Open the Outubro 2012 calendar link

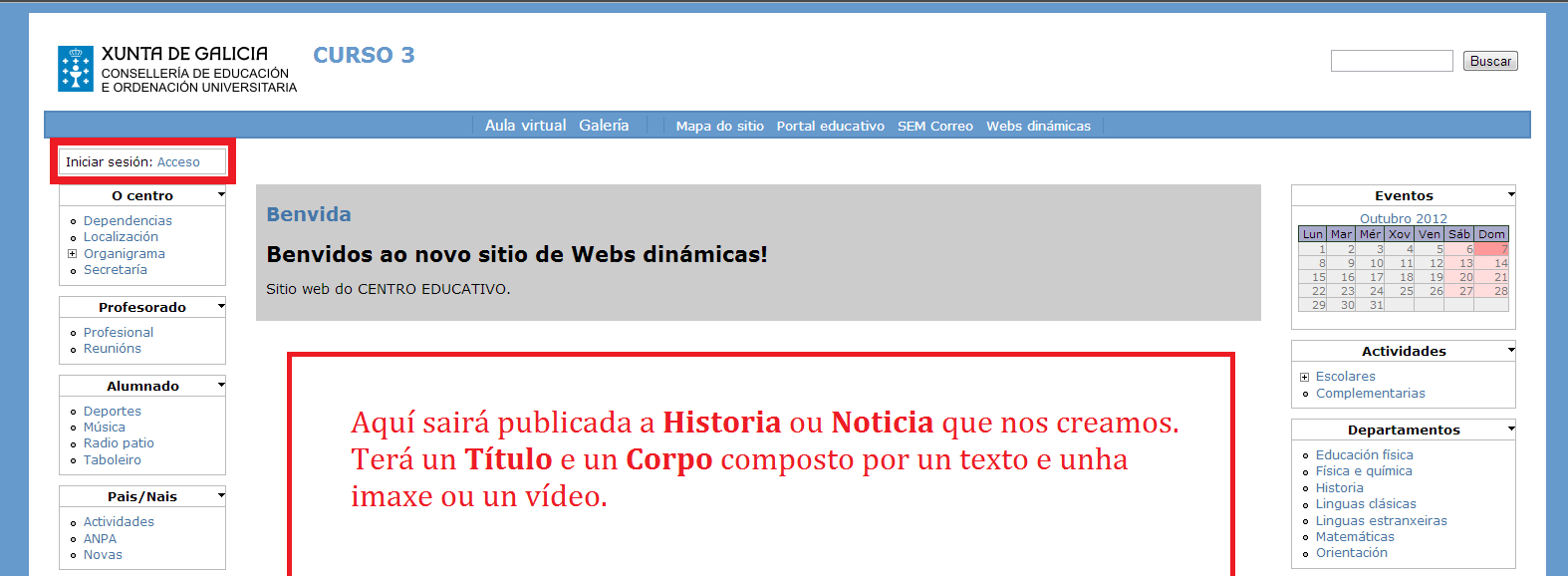coord(1403,218)
